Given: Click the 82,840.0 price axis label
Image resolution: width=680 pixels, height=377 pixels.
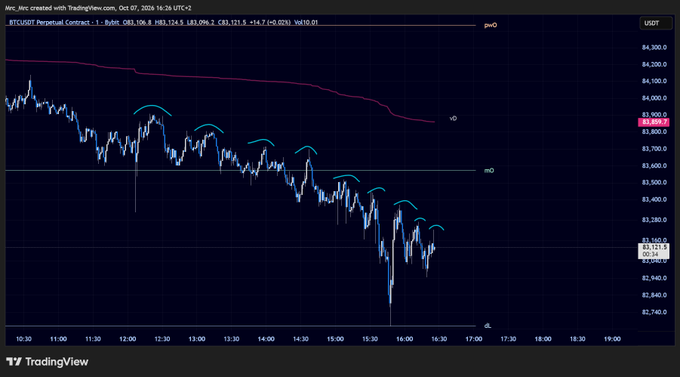Looking at the screenshot, I should coord(654,295).
